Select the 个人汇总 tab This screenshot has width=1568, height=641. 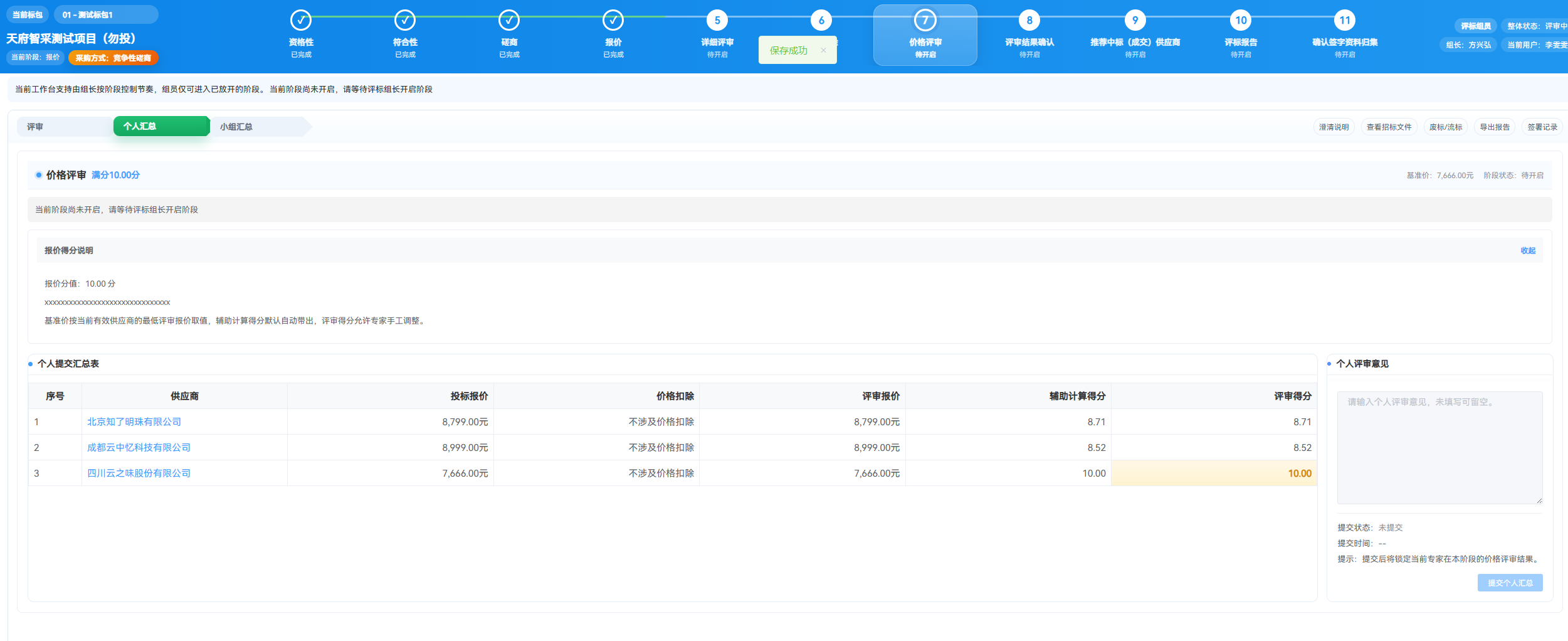[x=161, y=126]
